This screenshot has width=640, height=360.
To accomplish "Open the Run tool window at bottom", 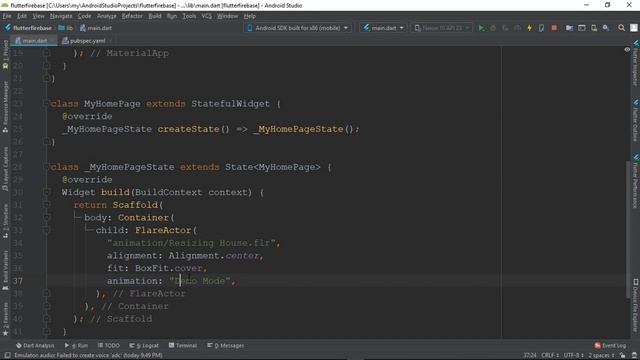I will (76, 345).
